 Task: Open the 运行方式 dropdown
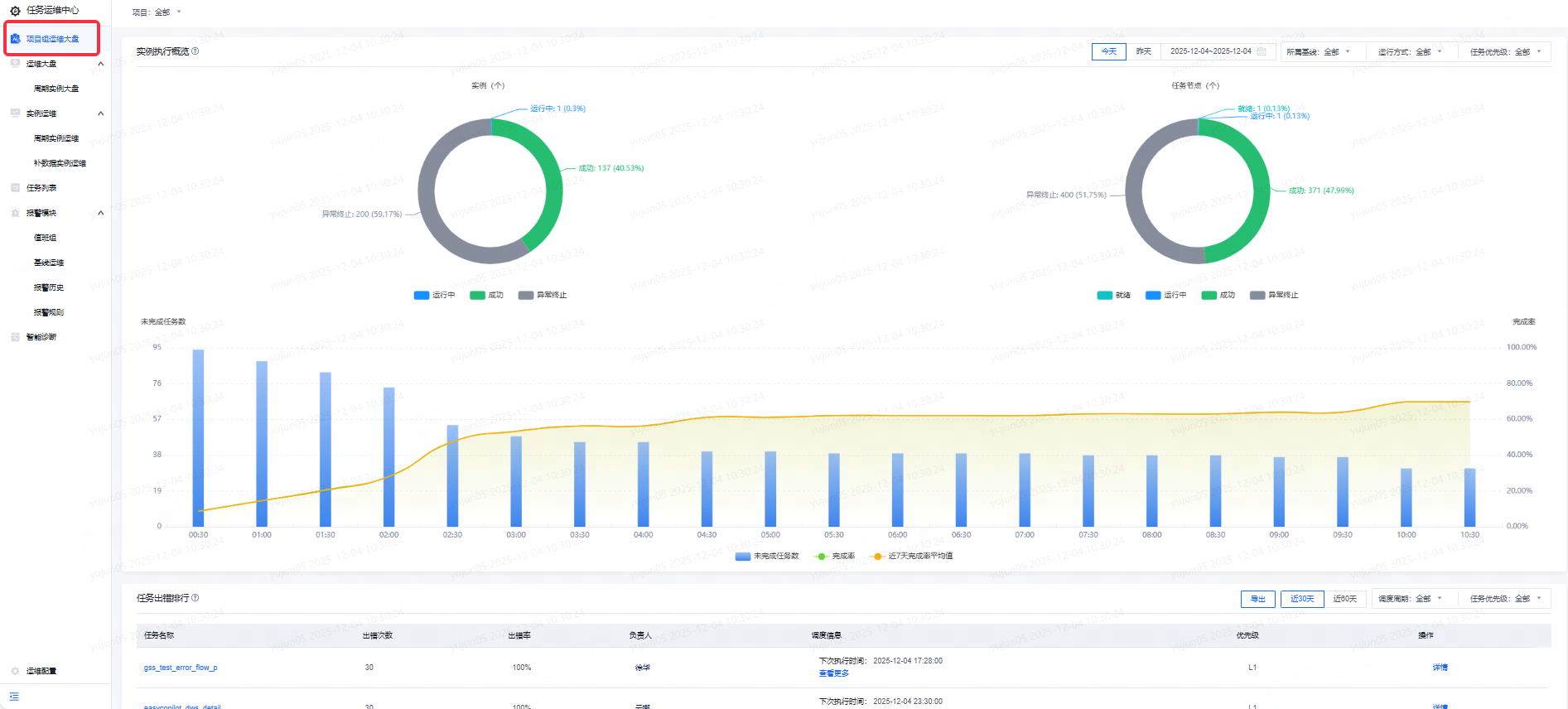[x=1410, y=51]
